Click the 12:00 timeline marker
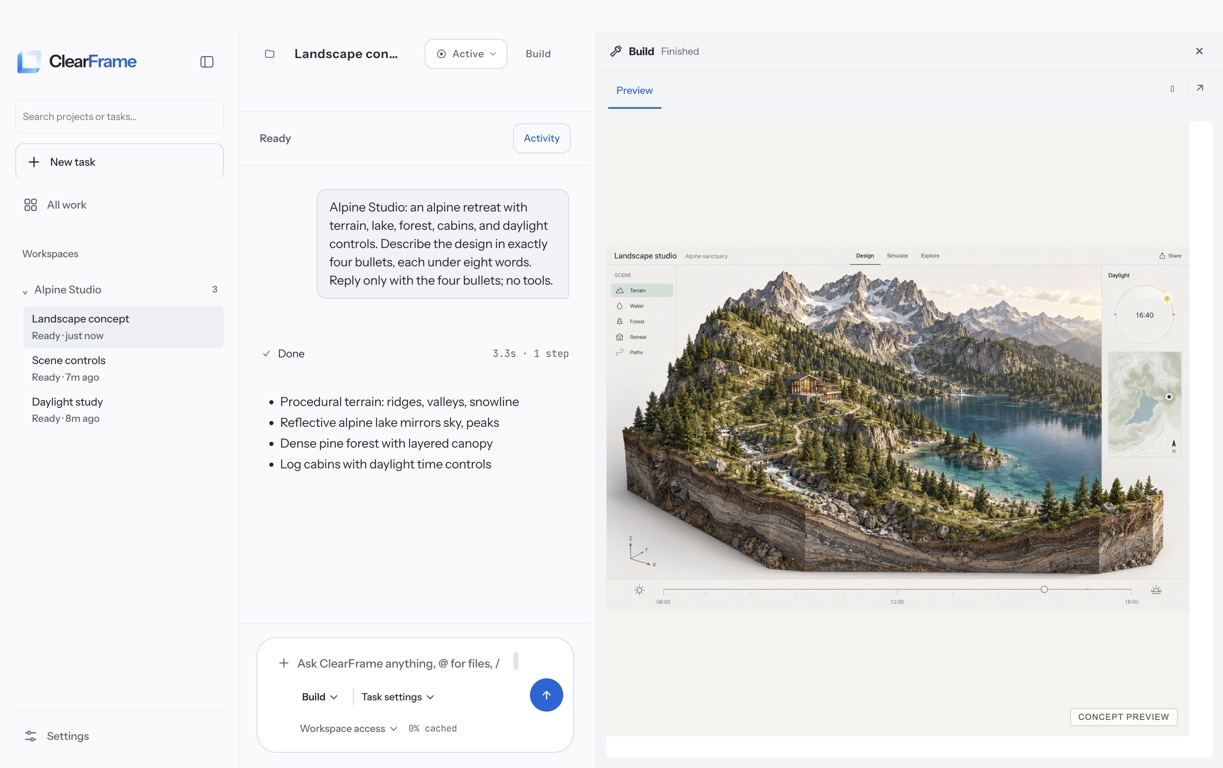Viewport: 1223px width, 768px height. pos(897,602)
